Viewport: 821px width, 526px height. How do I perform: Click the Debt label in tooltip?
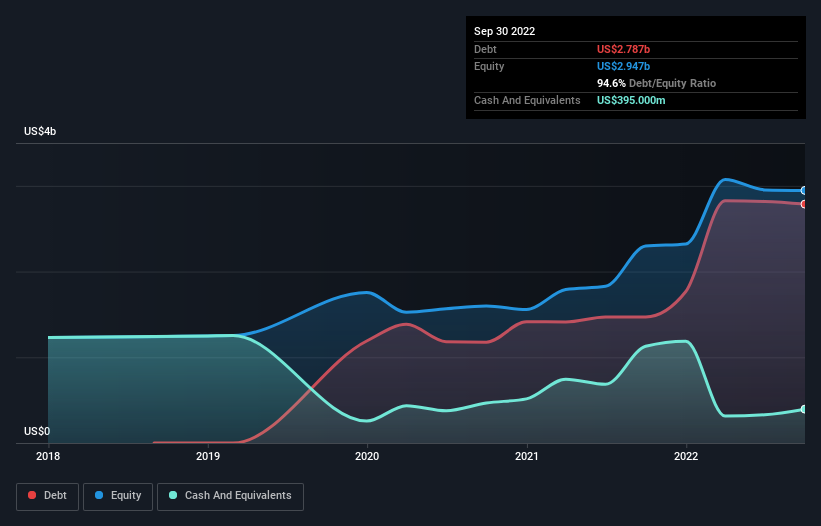[x=485, y=49]
